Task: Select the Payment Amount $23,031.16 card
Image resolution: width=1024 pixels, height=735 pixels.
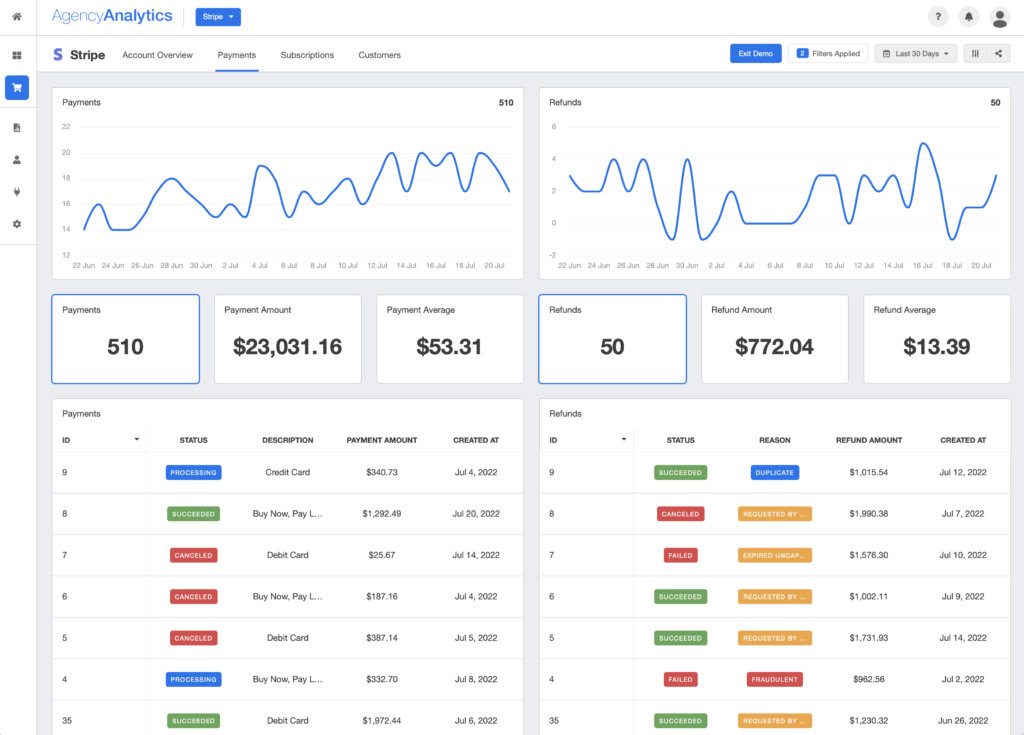Action: click(287, 338)
